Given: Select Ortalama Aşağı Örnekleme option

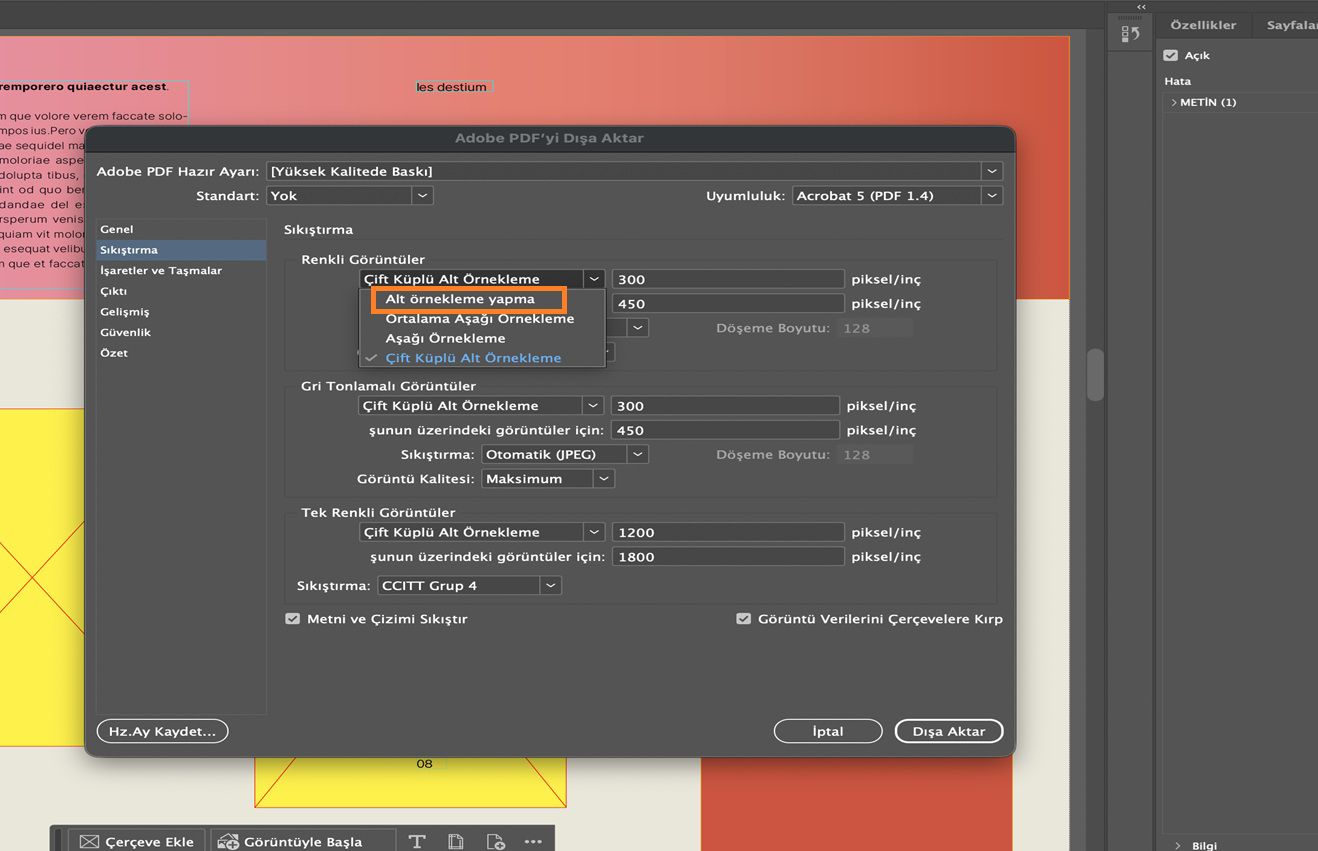Looking at the screenshot, I should pos(482,319).
